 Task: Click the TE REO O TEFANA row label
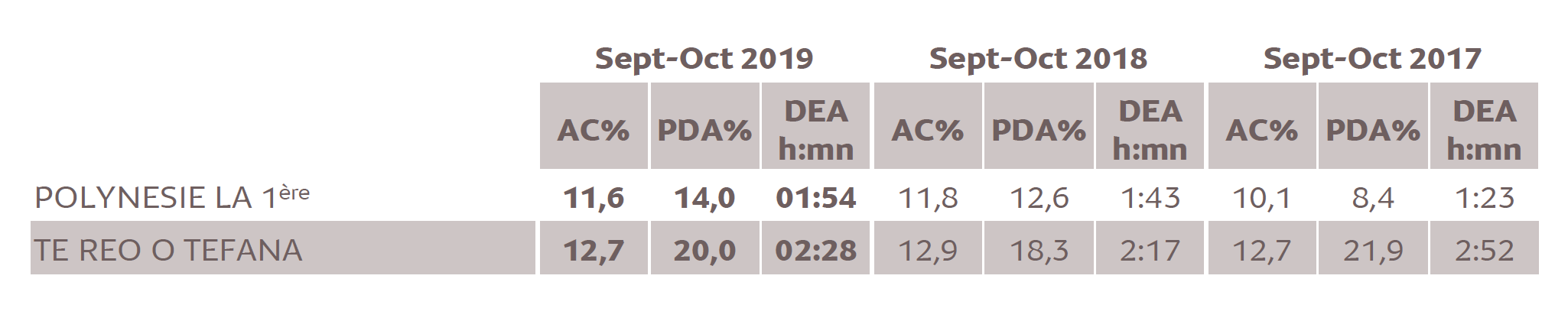[168, 250]
